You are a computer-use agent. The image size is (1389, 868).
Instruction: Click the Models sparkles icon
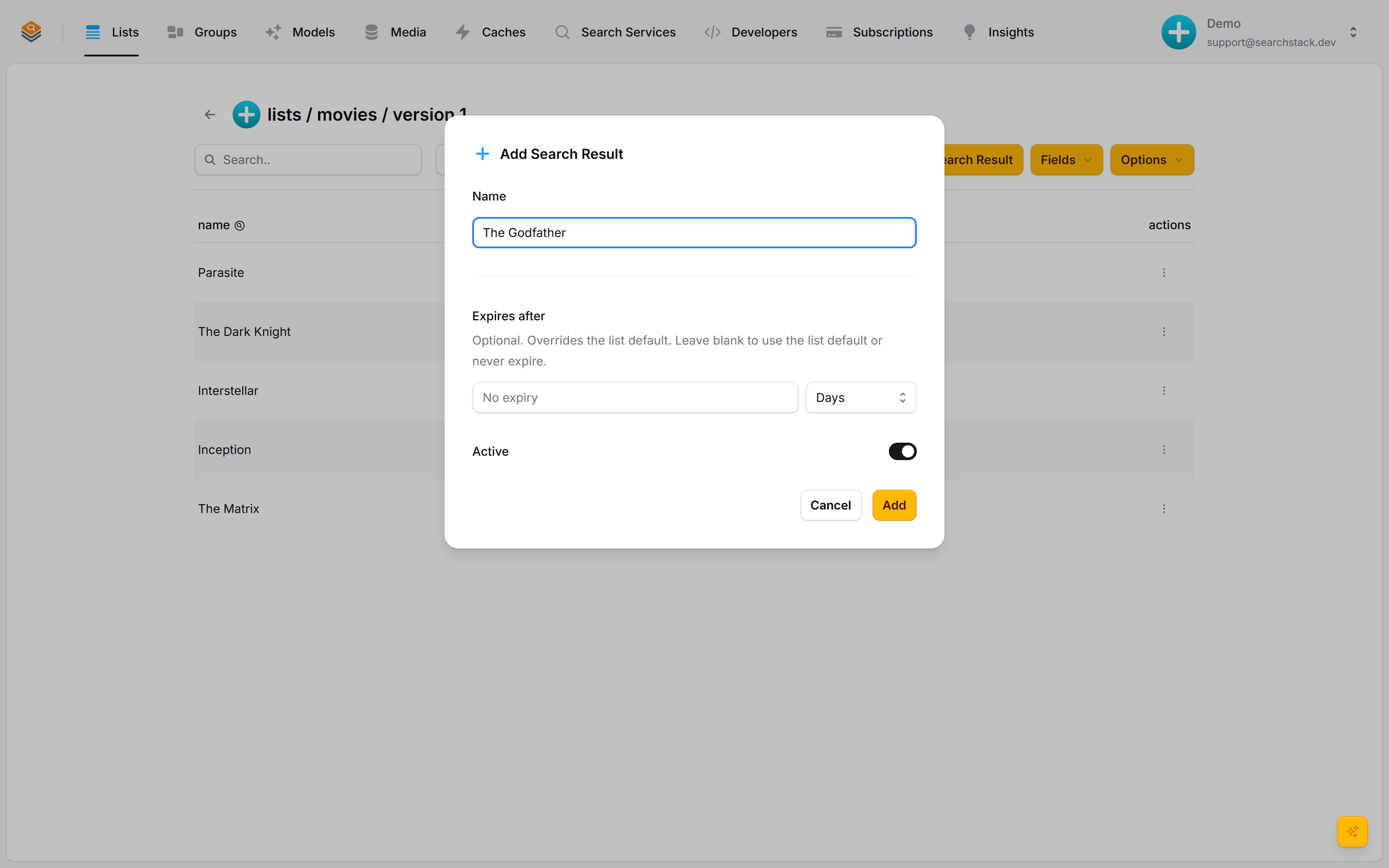(273, 32)
